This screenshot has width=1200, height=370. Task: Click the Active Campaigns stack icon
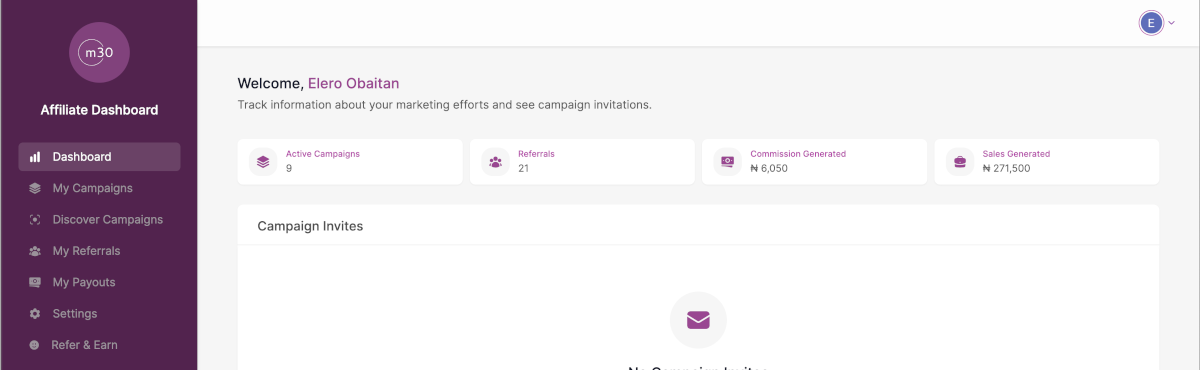[263, 161]
